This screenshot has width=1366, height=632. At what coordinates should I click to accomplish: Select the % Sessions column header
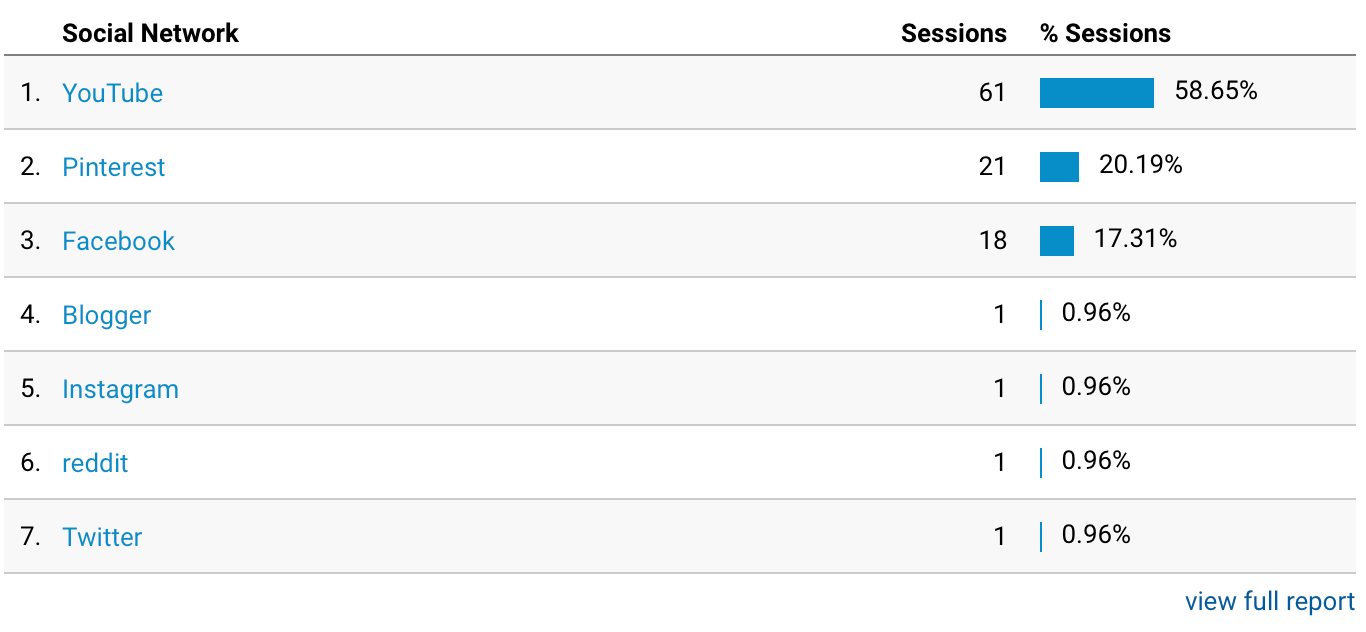coord(1105,33)
